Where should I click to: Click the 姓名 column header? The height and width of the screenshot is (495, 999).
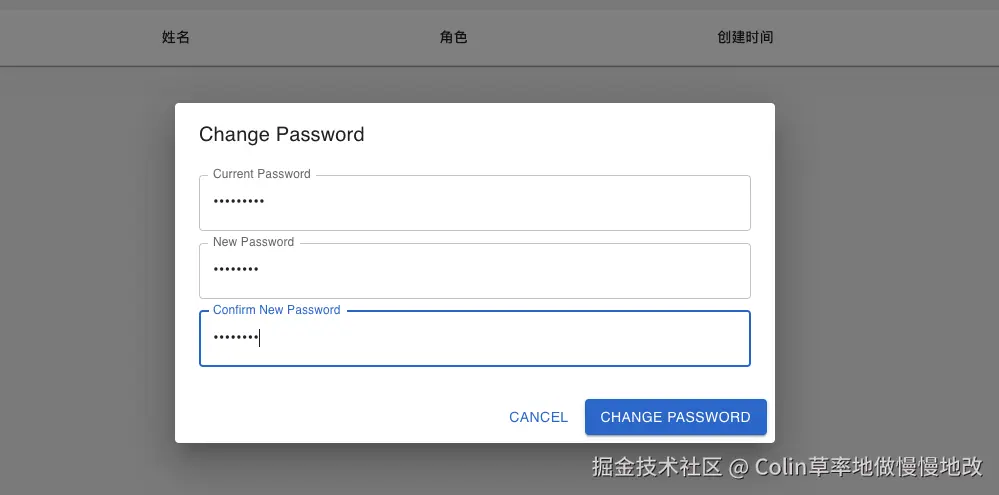(176, 37)
